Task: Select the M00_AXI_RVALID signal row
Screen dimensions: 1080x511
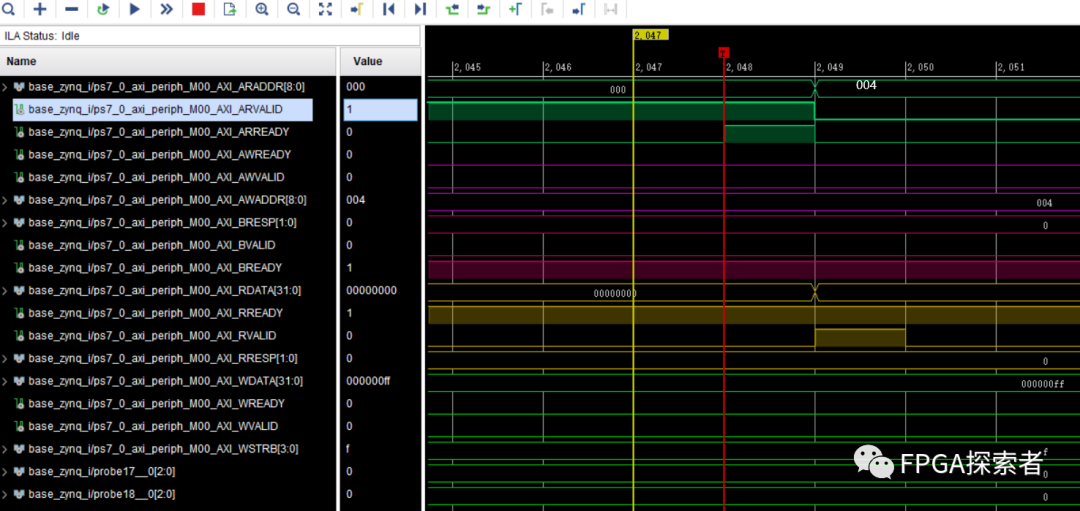Action: coord(152,336)
